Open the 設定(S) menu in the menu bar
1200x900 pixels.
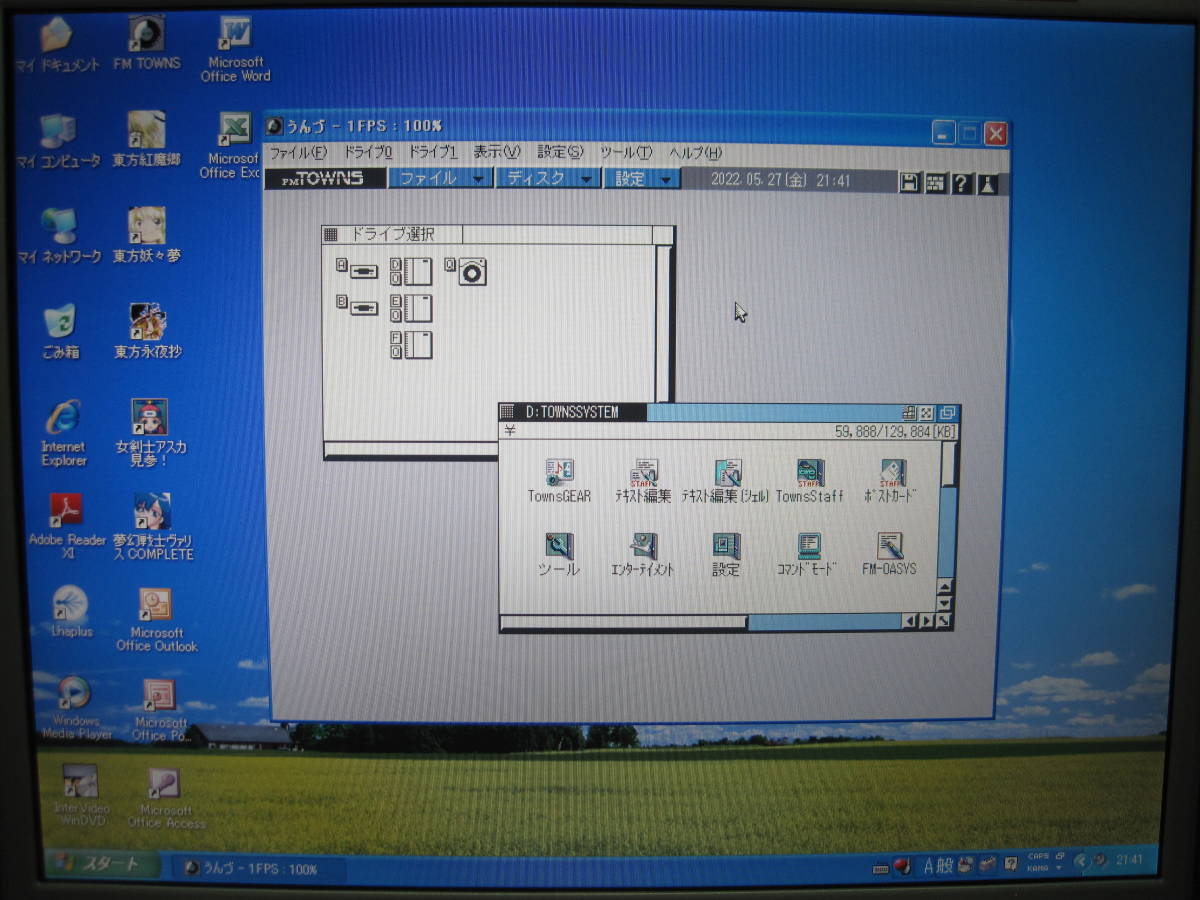(x=560, y=153)
